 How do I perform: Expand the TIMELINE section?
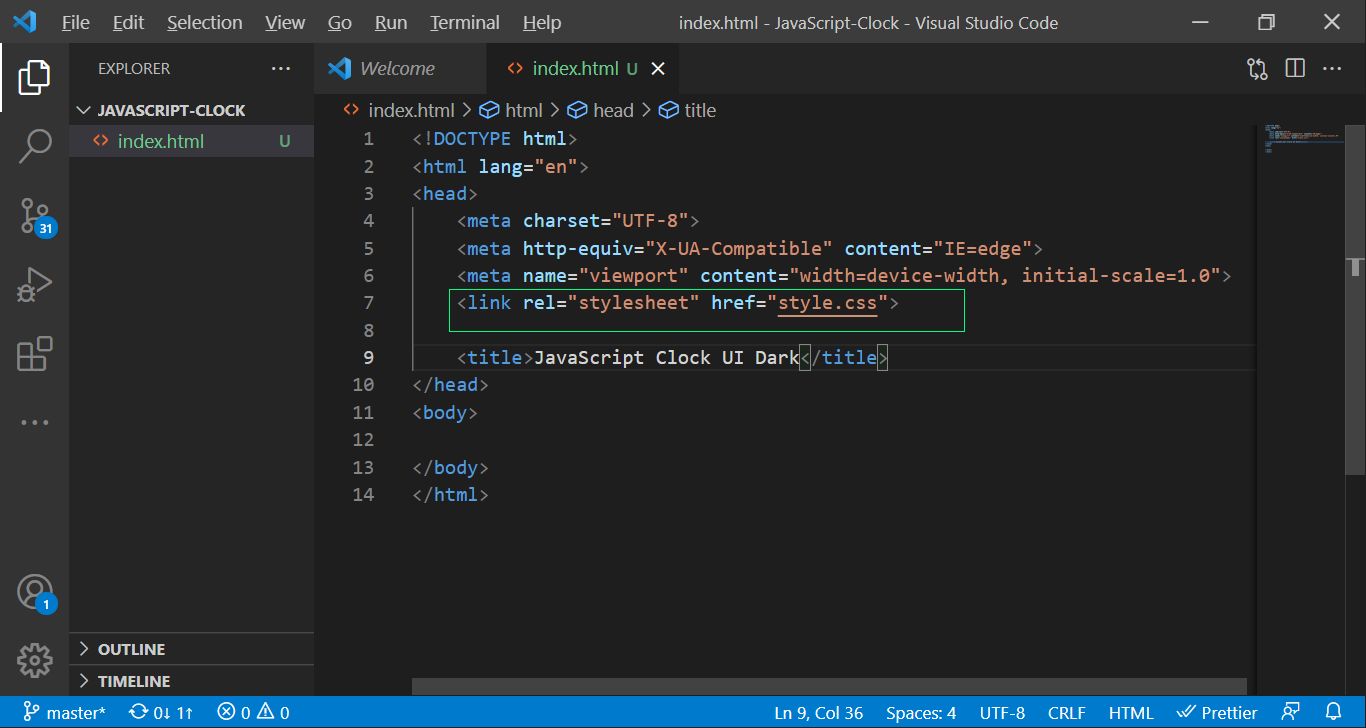(x=192, y=681)
